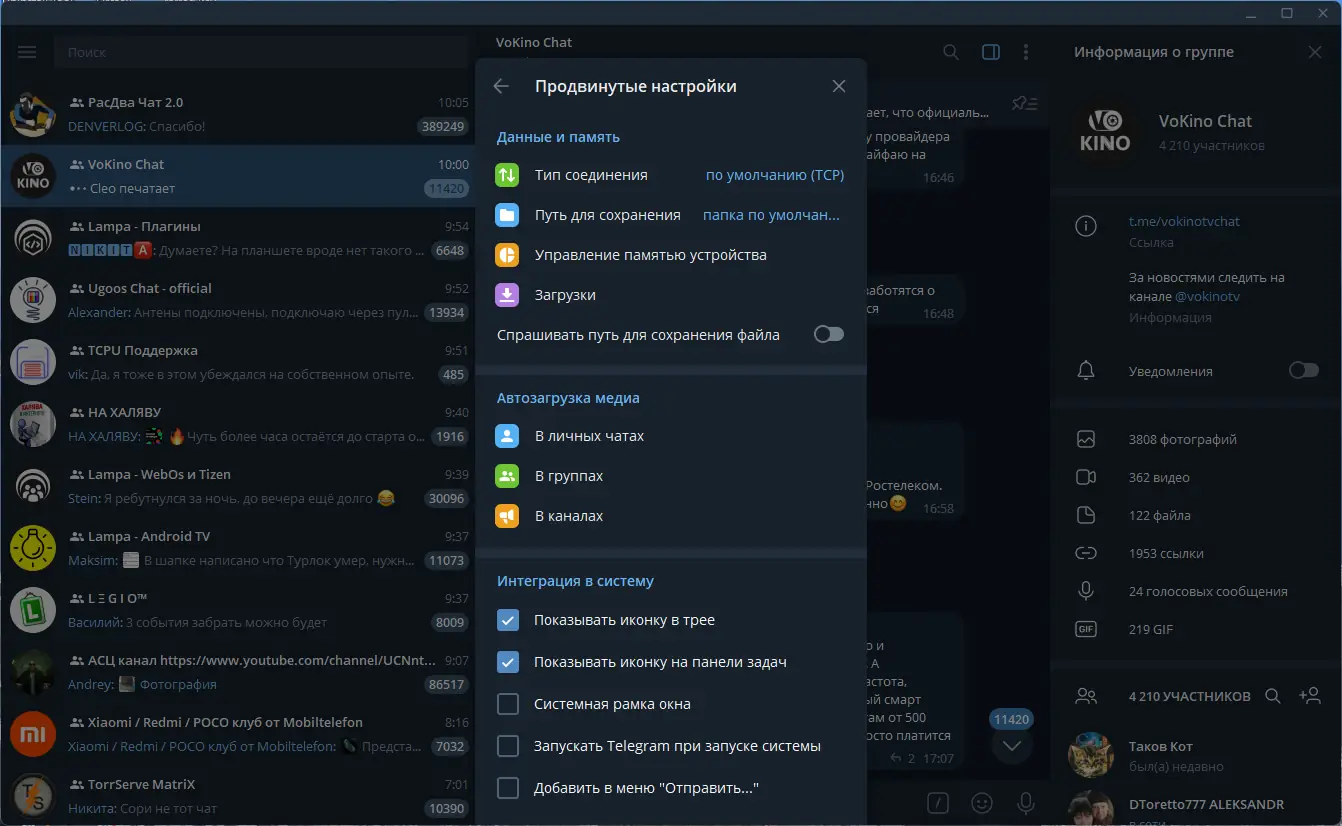Enable Добавить в меню "Отправить..." checkbox
The width and height of the screenshot is (1342, 826).
508,788
